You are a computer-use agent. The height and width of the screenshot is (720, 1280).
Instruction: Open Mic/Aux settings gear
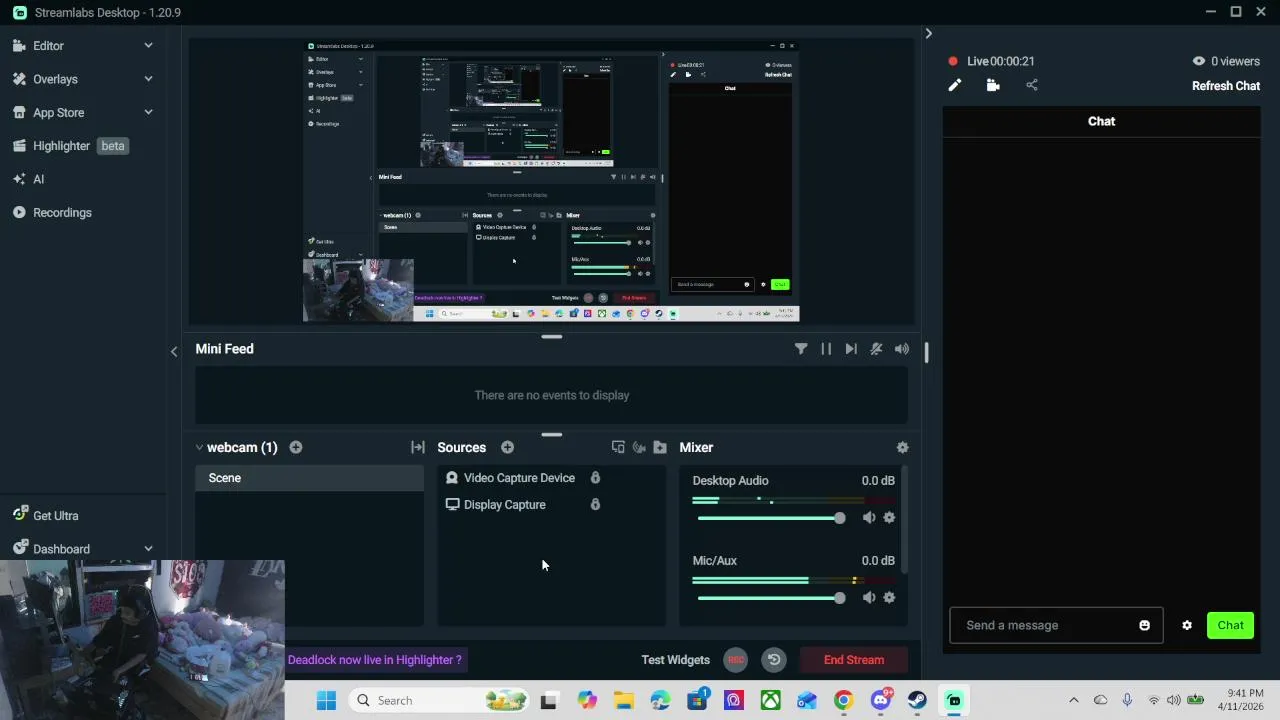(889, 598)
